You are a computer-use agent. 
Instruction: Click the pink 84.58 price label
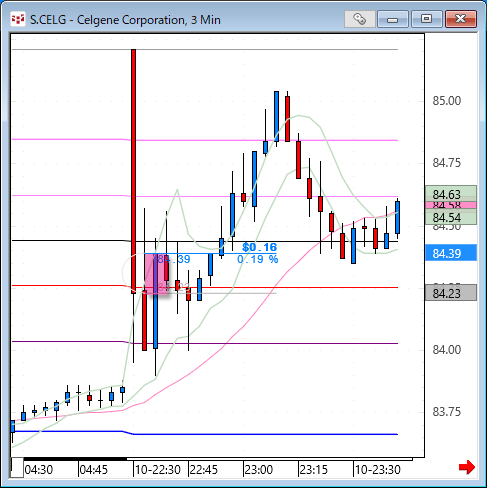tap(451, 205)
